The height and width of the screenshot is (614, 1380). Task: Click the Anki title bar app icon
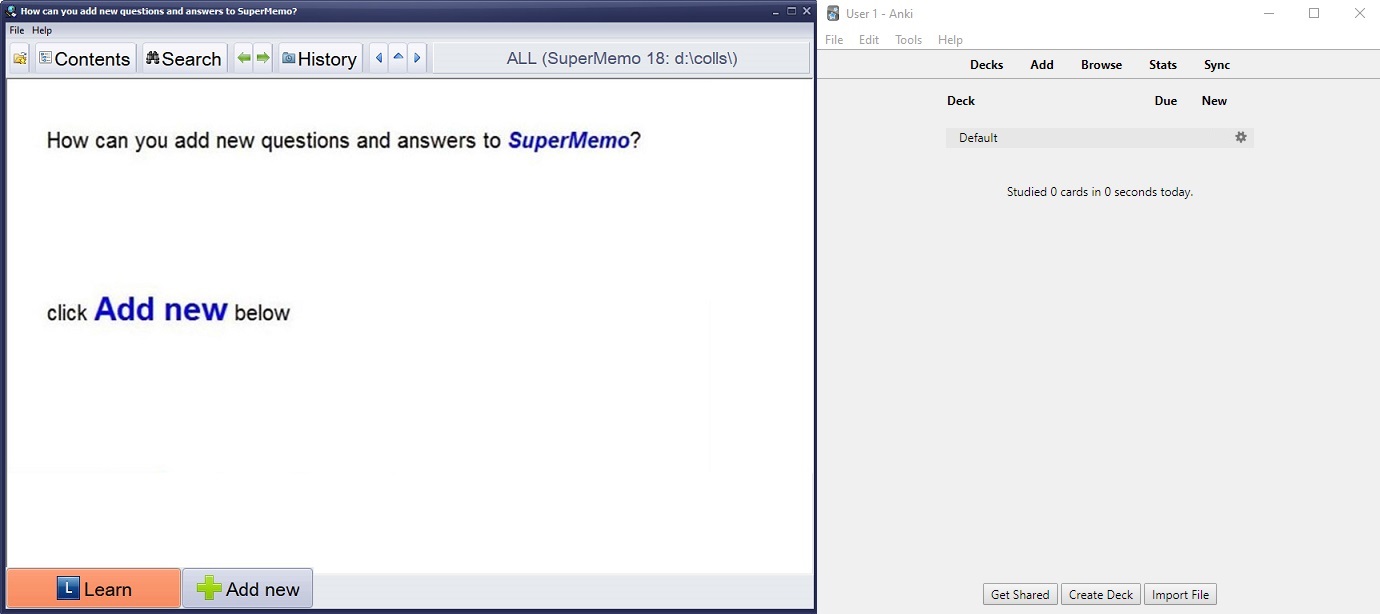832,13
